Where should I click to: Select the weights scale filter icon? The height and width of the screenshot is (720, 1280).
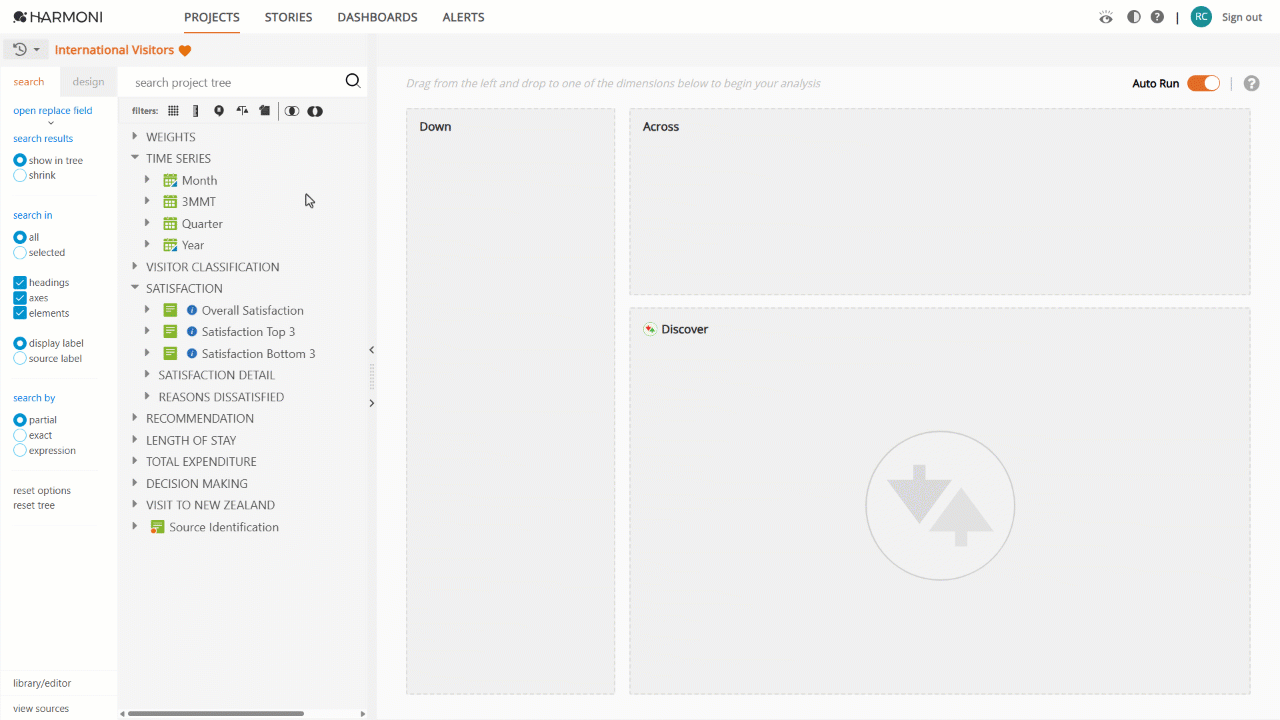(242, 111)
